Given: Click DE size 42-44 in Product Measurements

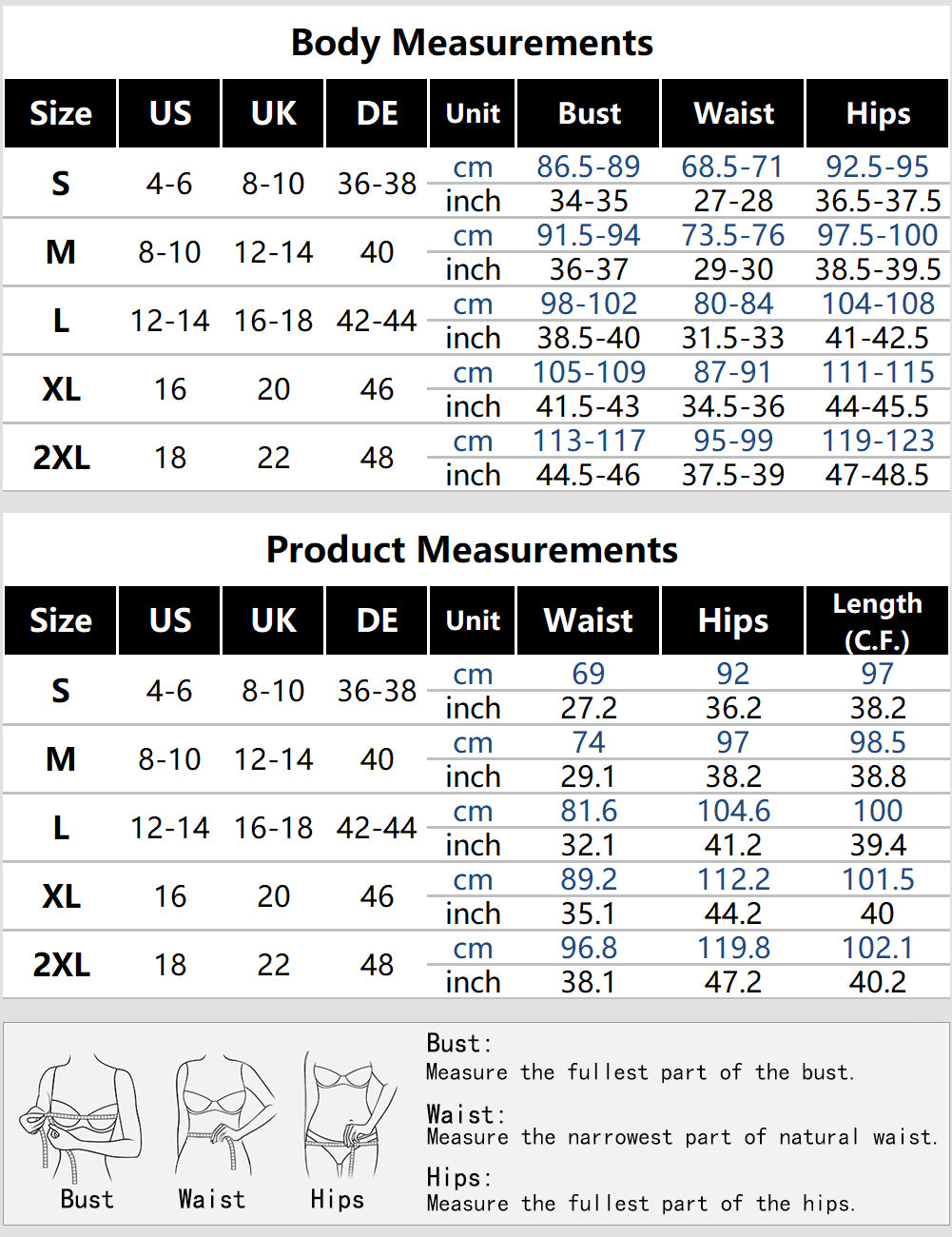Looking at the screenshot, I should coord(377,828).
